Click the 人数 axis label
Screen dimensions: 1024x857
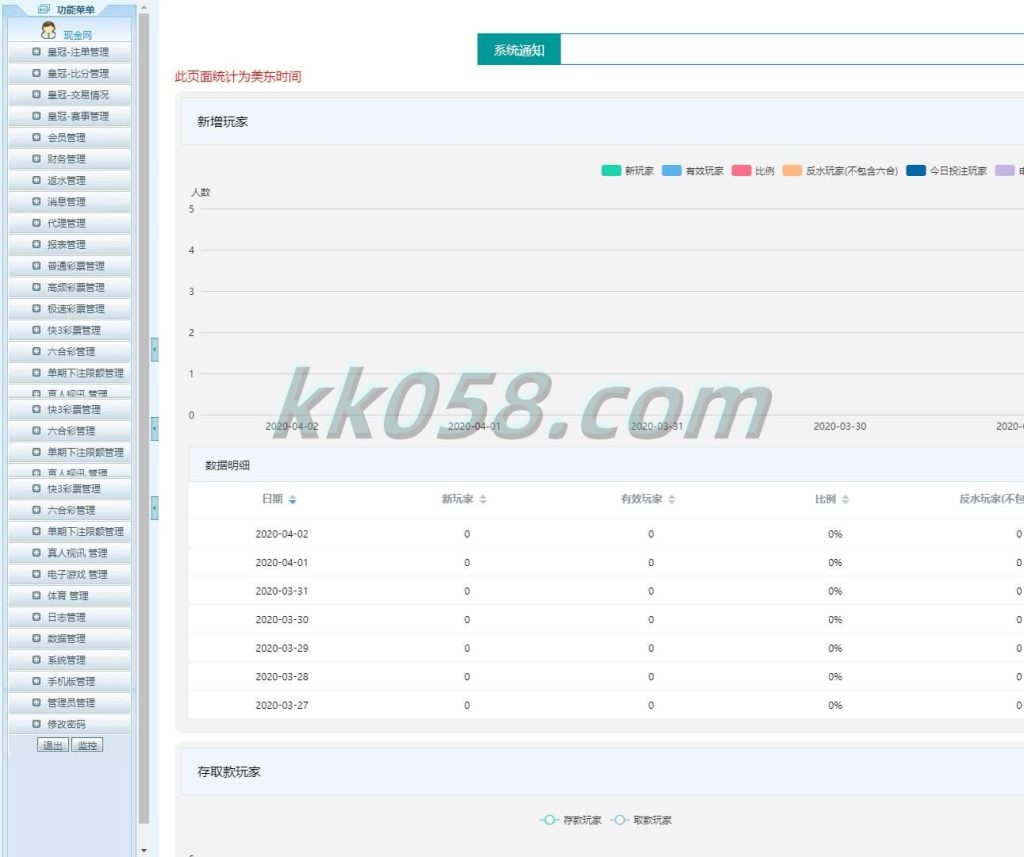200,192
